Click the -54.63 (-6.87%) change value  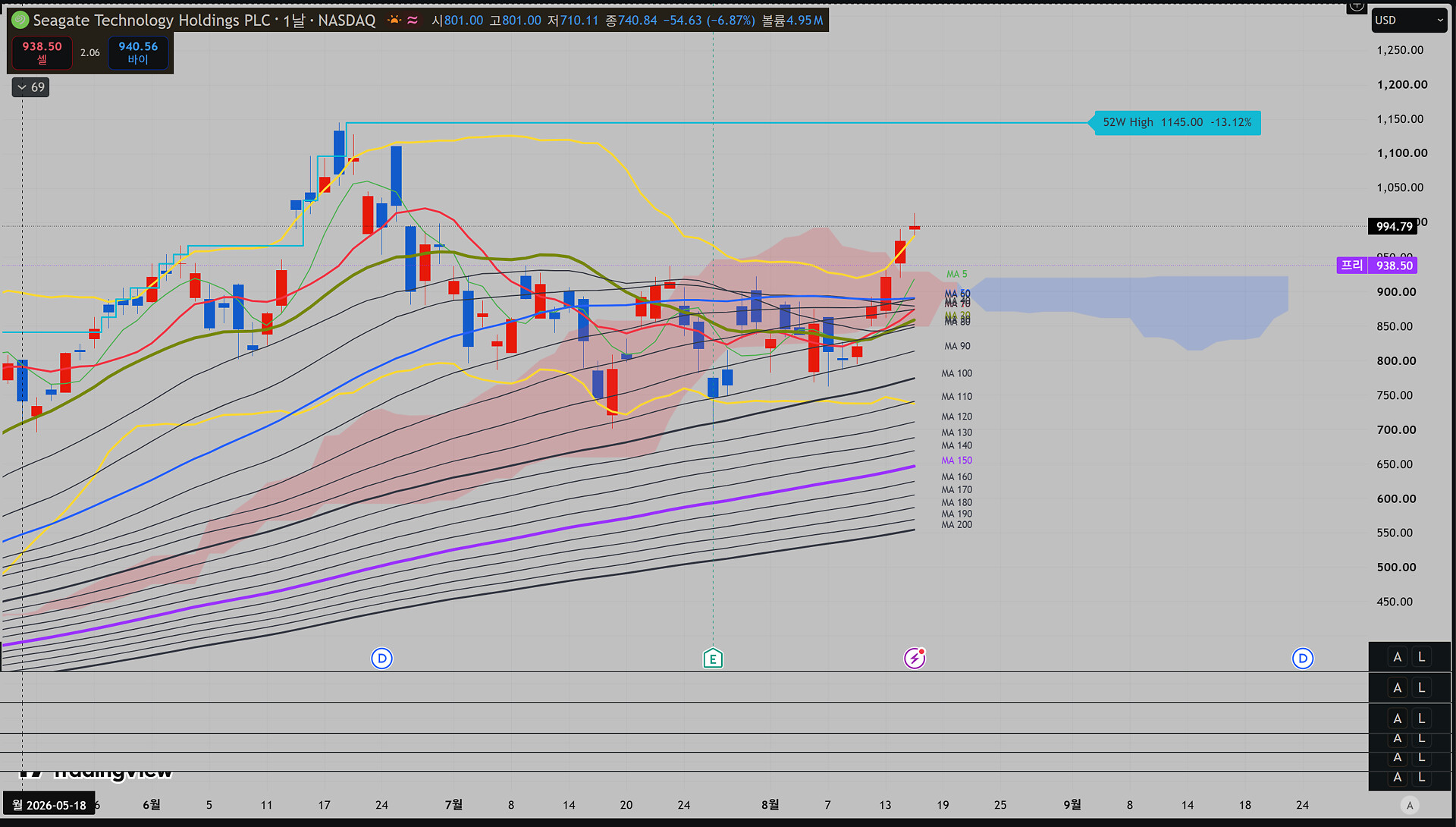[709, 20]
